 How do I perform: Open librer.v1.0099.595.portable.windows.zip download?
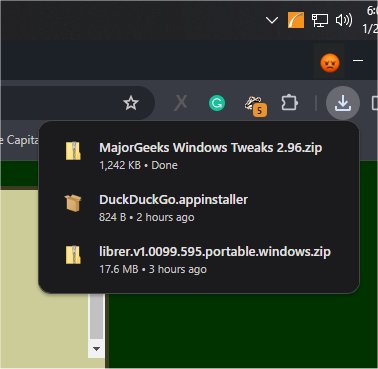click(x=199, y=259)
